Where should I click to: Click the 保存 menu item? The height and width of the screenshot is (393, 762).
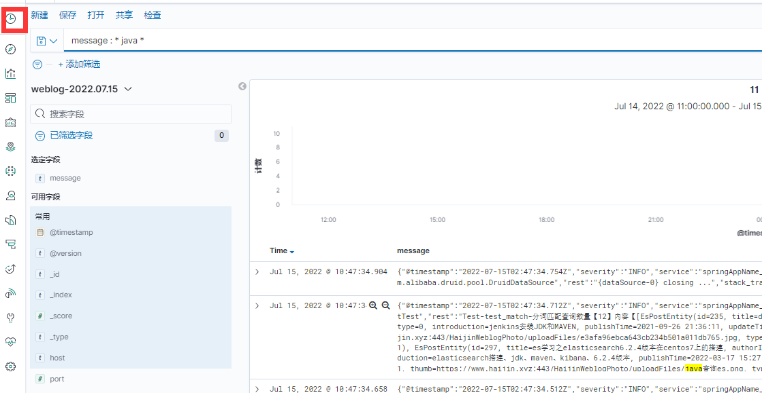tap(68, 15)
